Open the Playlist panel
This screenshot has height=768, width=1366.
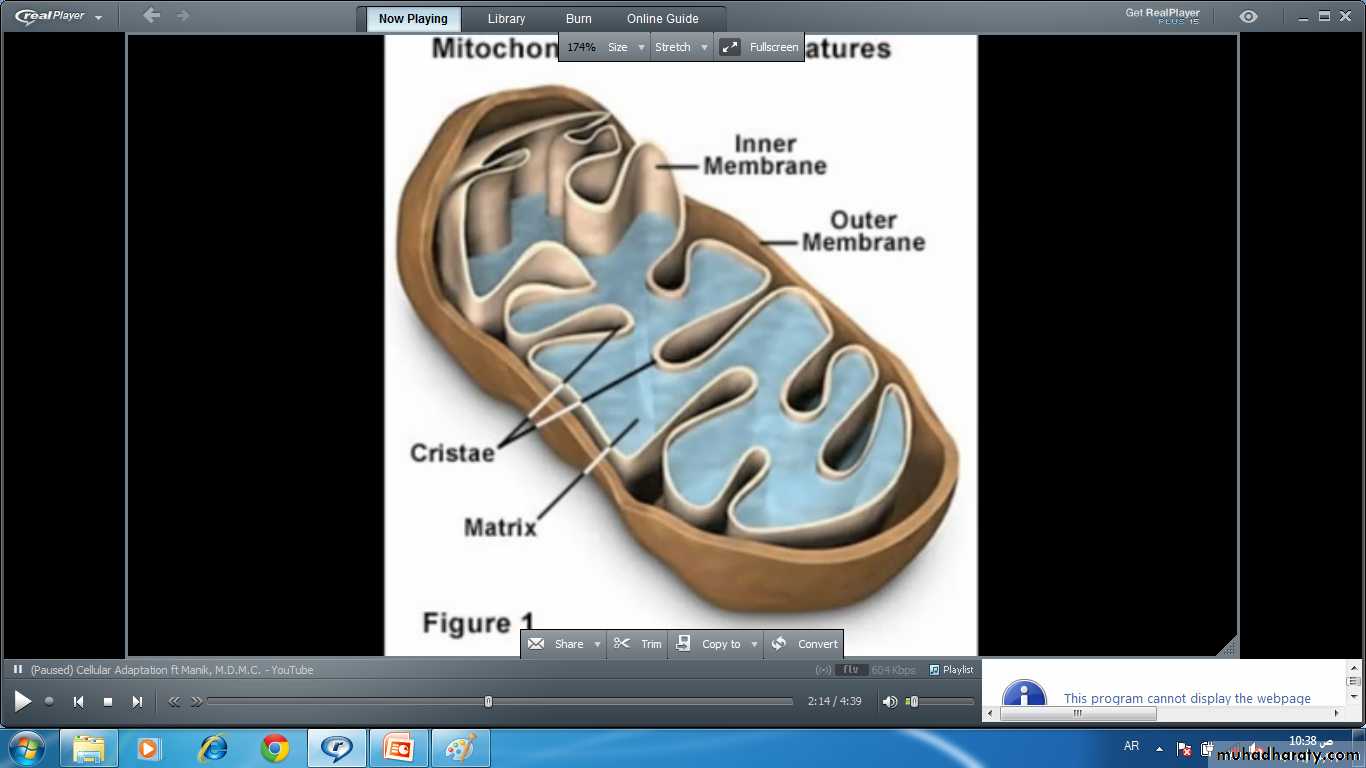point(951,670)
